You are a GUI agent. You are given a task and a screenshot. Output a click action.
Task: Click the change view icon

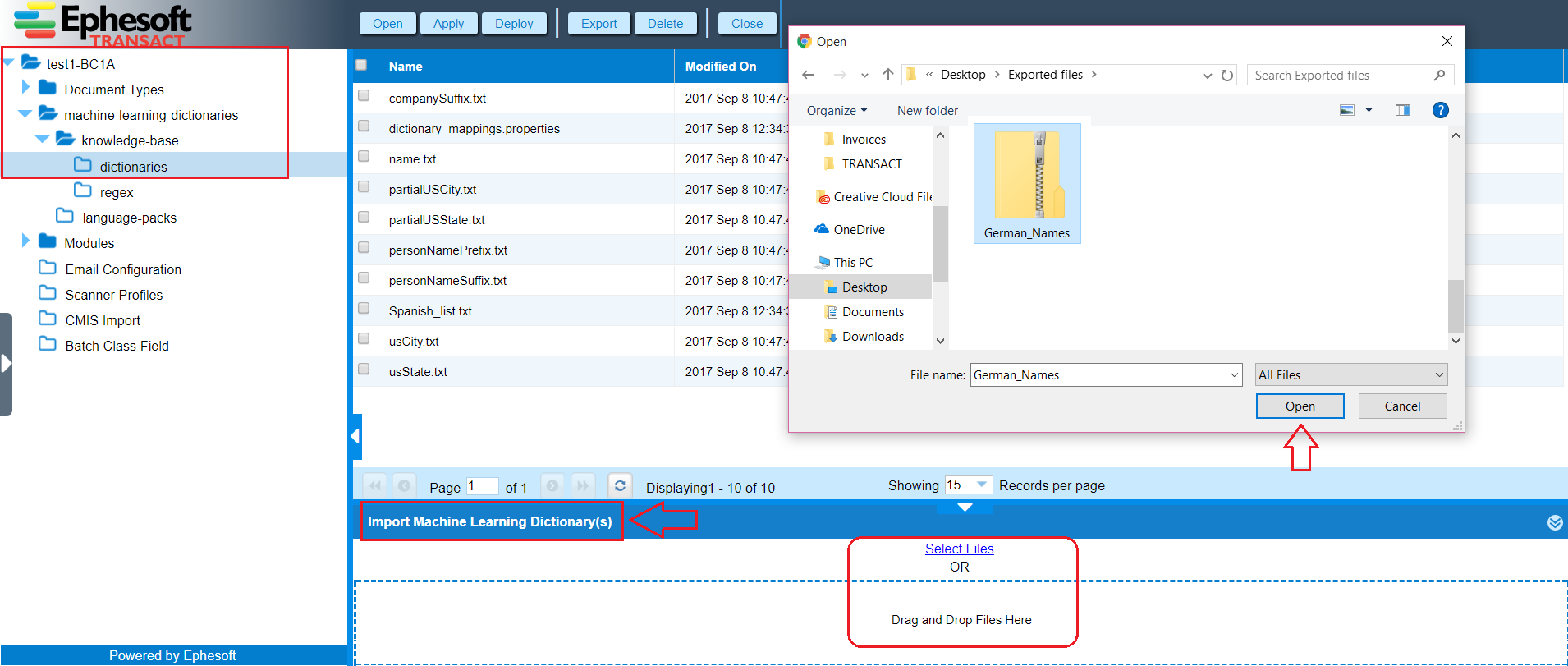(1347, 110)
